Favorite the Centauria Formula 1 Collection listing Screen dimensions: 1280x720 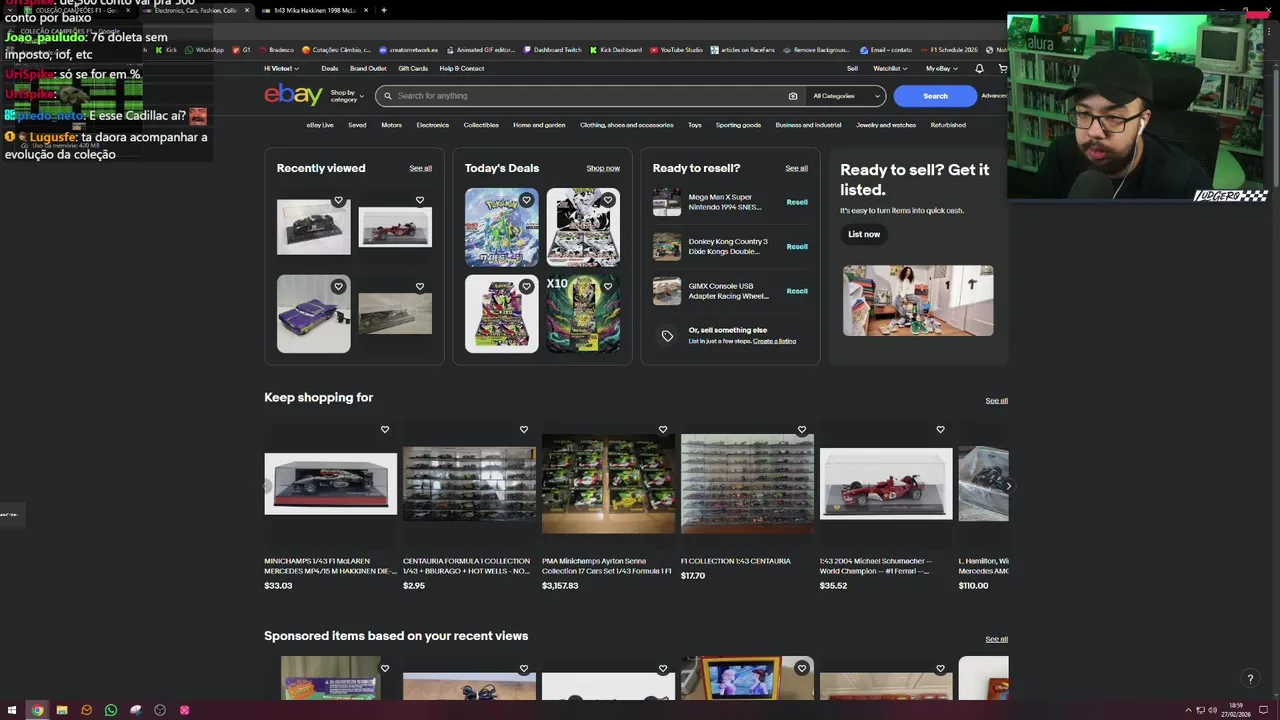pos(523,430)
